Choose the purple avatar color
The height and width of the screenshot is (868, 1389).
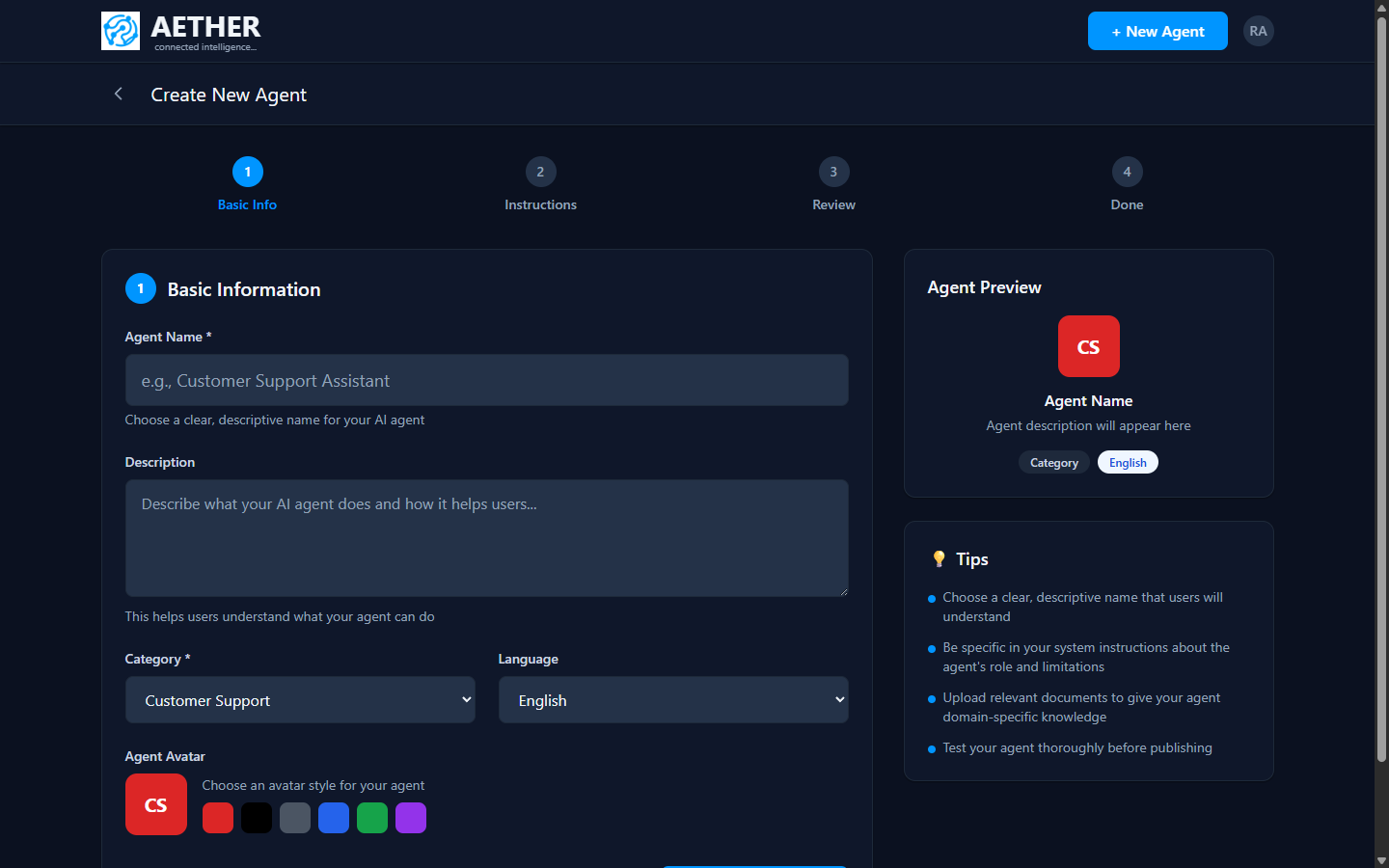point(411,818)
